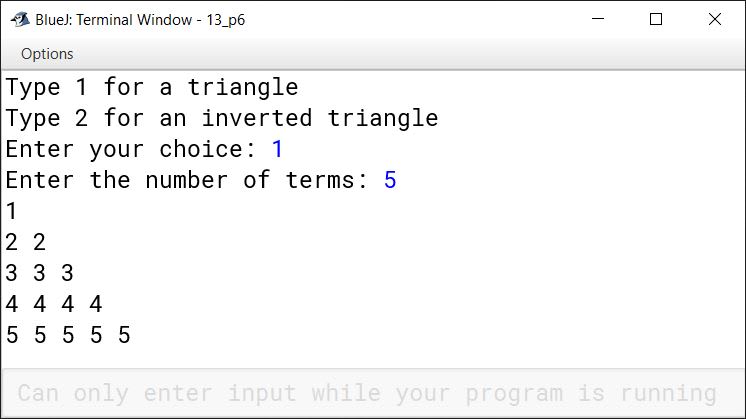Image resolution: width=746 pixels, height=419 pixels.
Task: Click the BlueJ bird icon in title bar
Action: tap(20, 19)
